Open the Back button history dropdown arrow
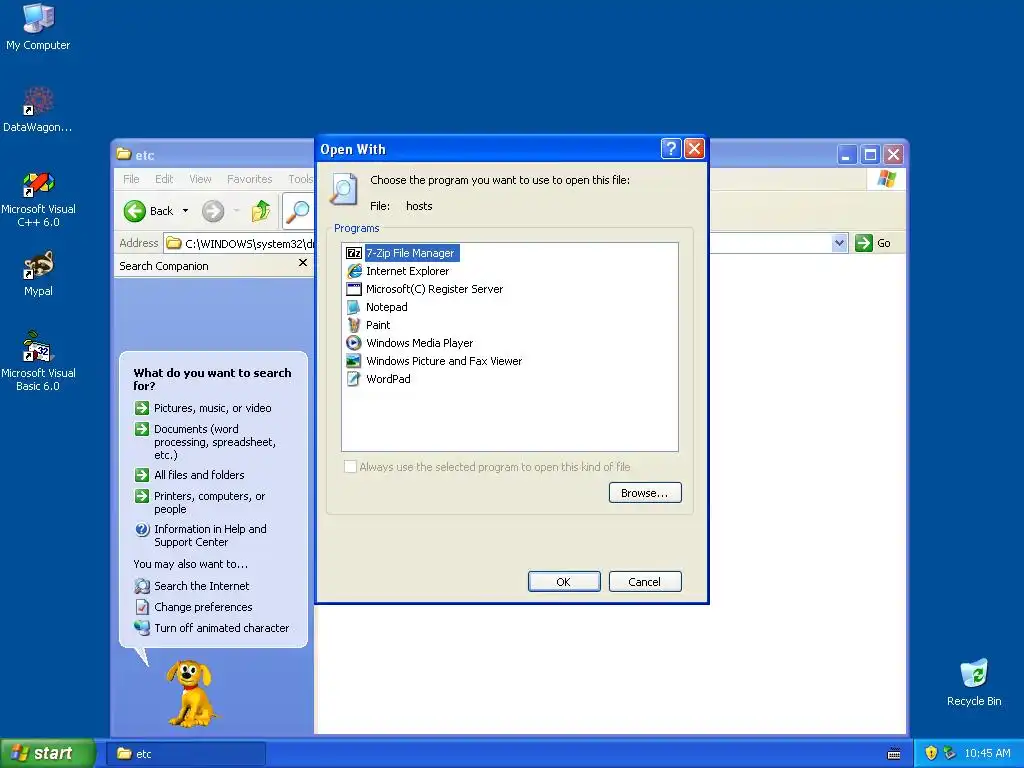Screen dimensions: 1024x768 pos(185,211)
